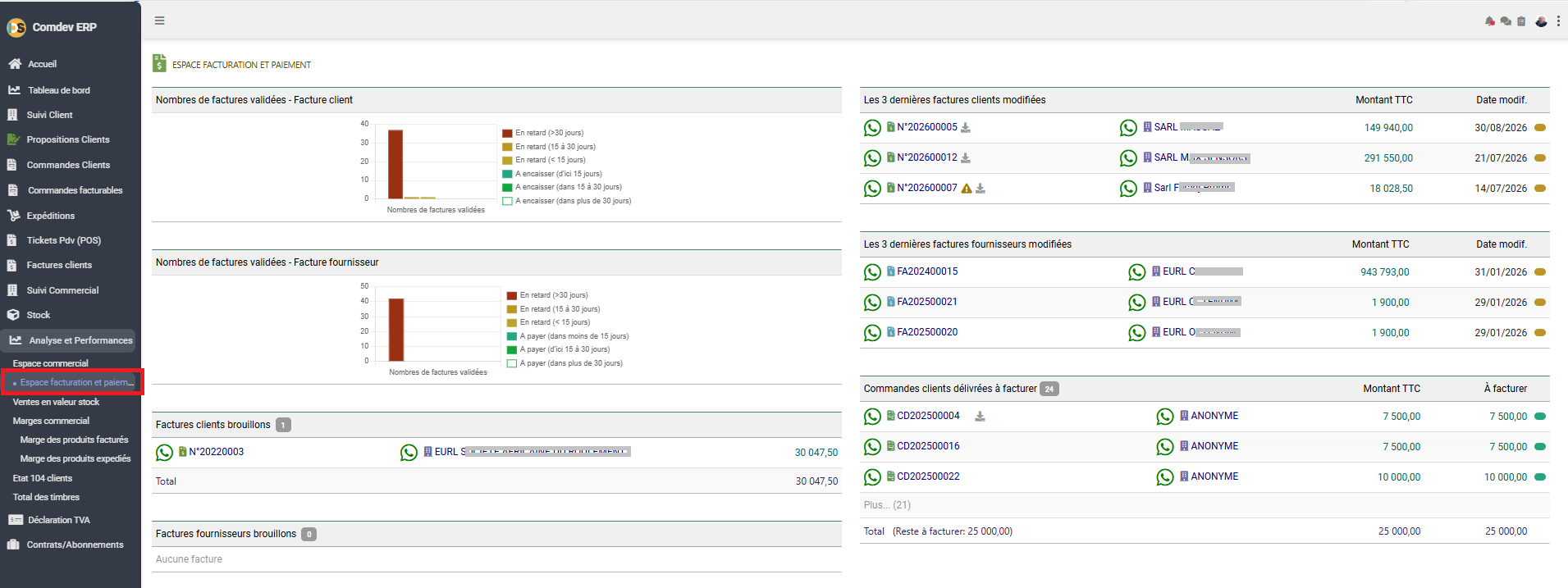Toggle 'En retard (>30 jours)' in client chart legend
Viewport: 1568px width, 588px height.
tap(542, 133)
